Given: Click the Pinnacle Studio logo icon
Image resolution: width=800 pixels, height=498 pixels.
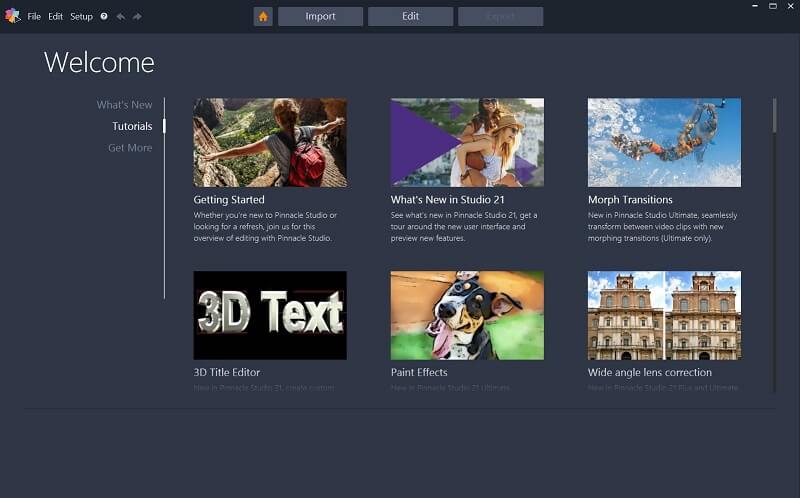Looking at the screenshot, I should pyautogui.click(x=12, y=16).
